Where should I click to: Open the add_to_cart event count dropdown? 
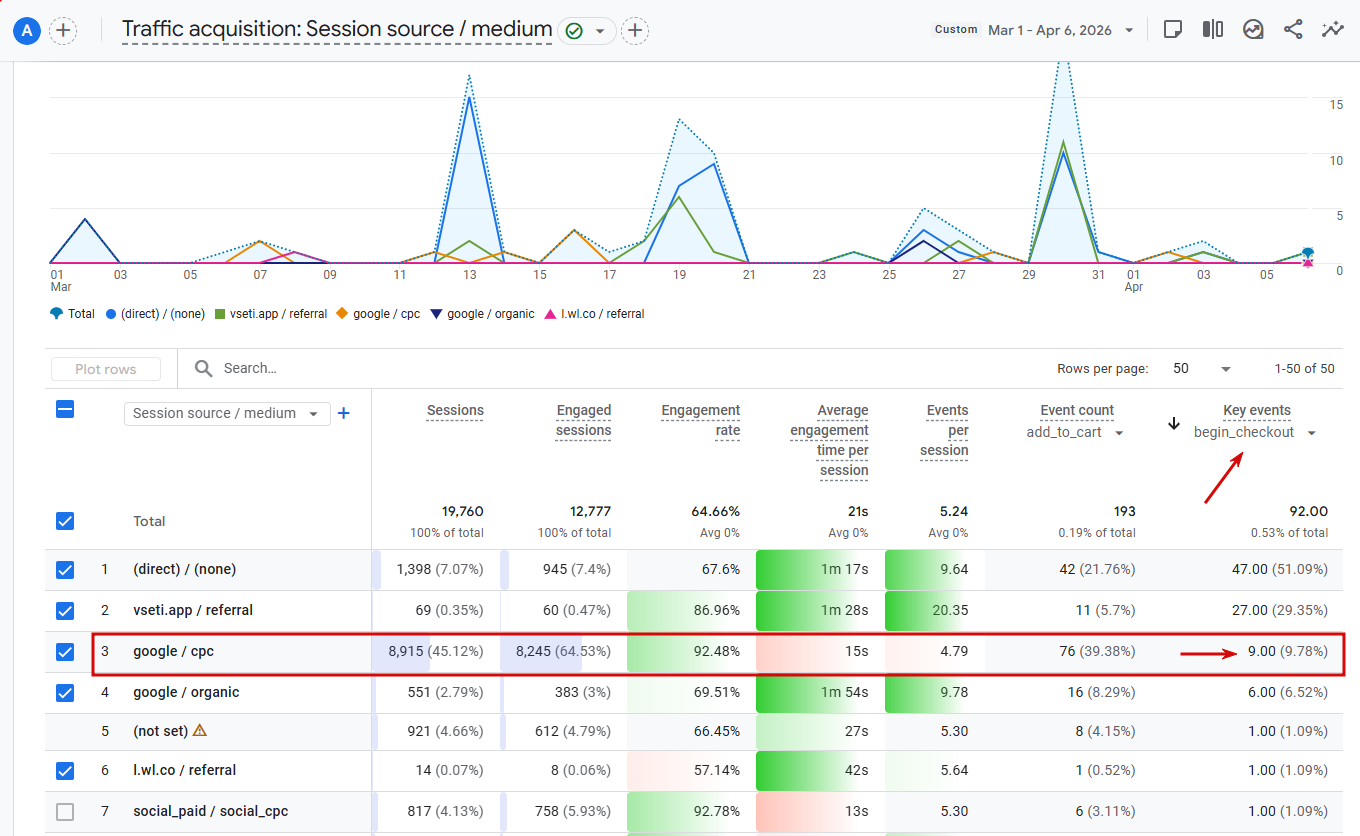pos(1075,433)
